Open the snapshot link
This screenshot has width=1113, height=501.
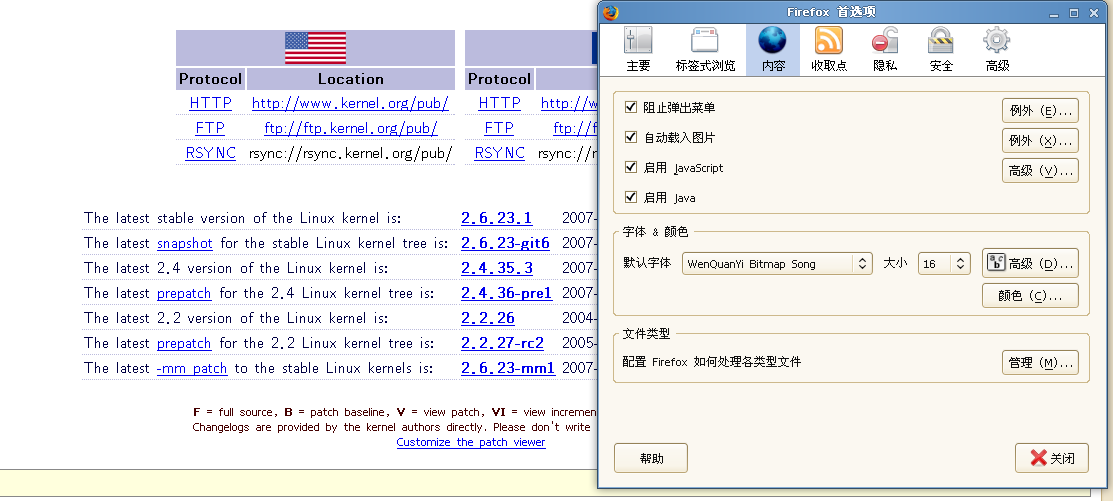click(x=185, y=243)
